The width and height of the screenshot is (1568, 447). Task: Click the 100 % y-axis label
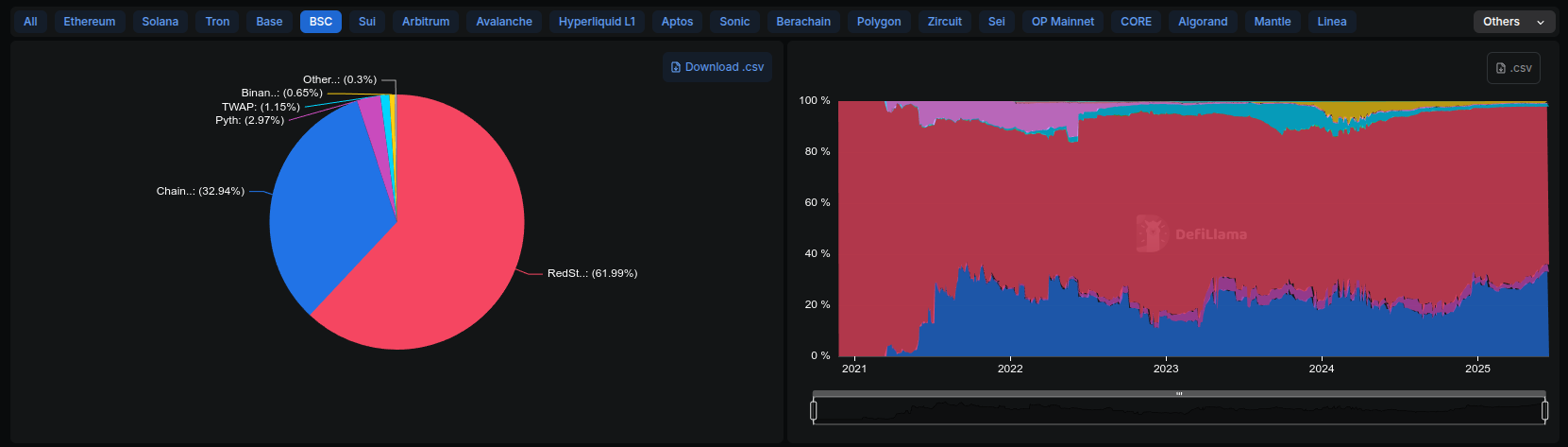(815, 100)
